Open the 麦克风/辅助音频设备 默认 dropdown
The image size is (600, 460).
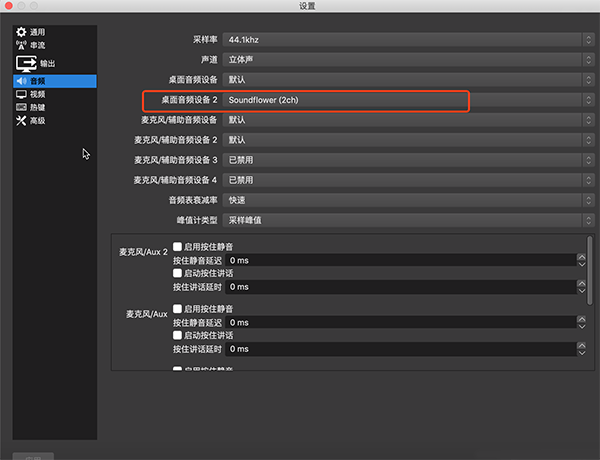408,120
